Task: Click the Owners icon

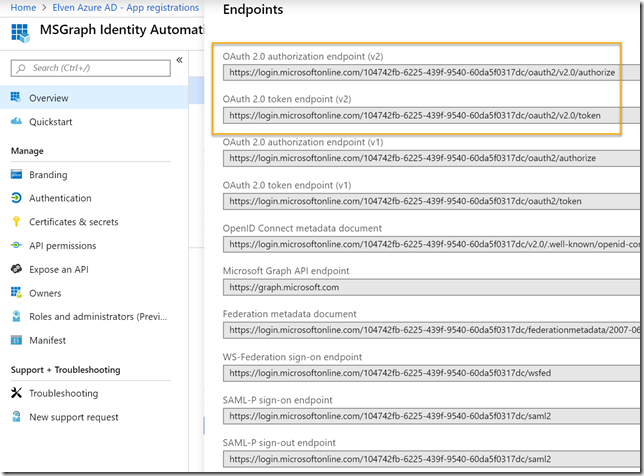Action: coord(16,292)
